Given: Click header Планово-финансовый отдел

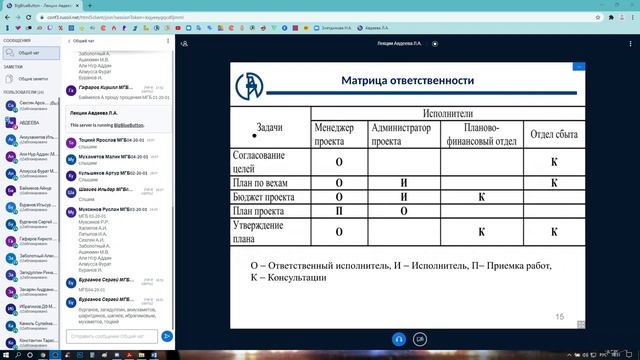Looking at the screenshot, I should click(482, 134).
